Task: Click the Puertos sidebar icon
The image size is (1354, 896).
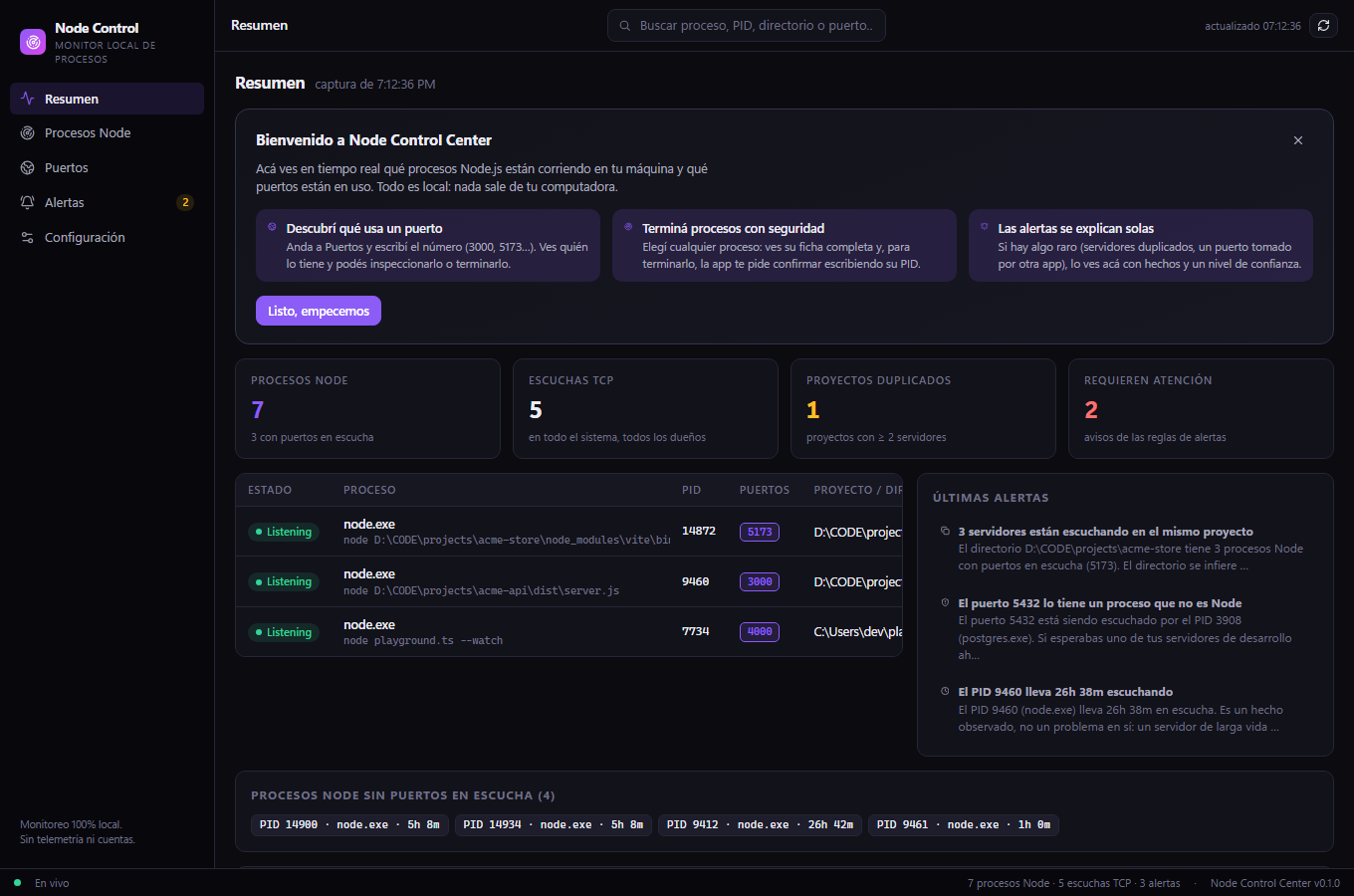Action: pyautogui.click(x=28, y=167)
